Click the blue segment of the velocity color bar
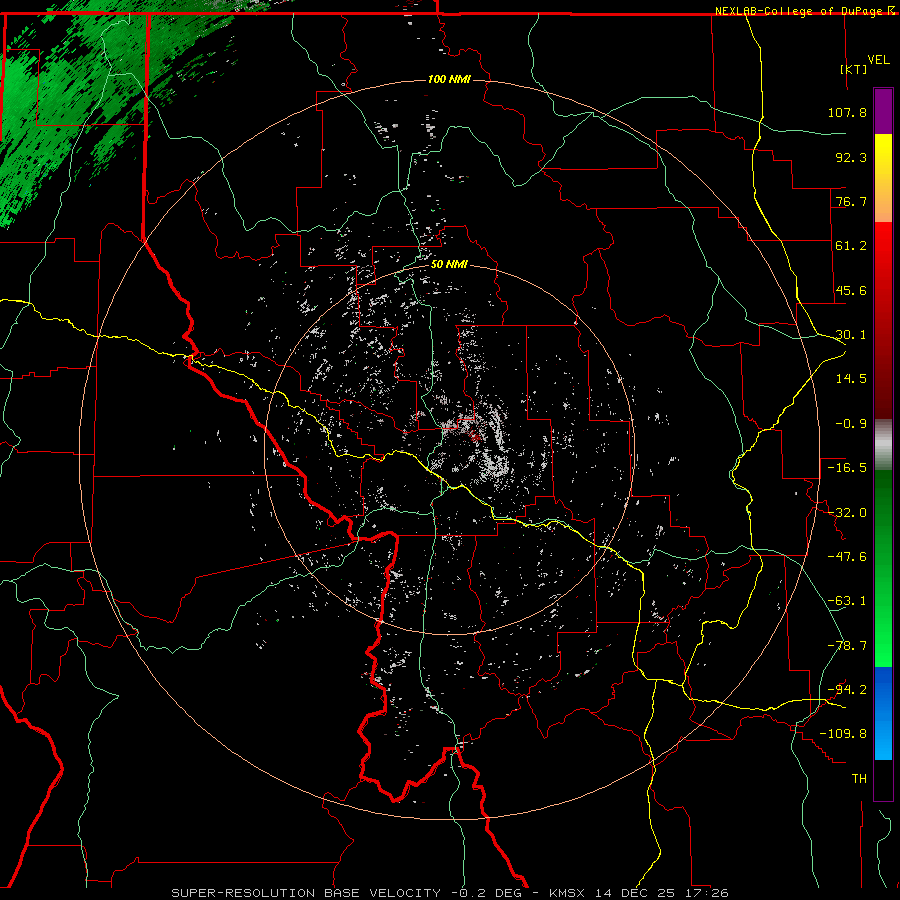 (883, 713)
